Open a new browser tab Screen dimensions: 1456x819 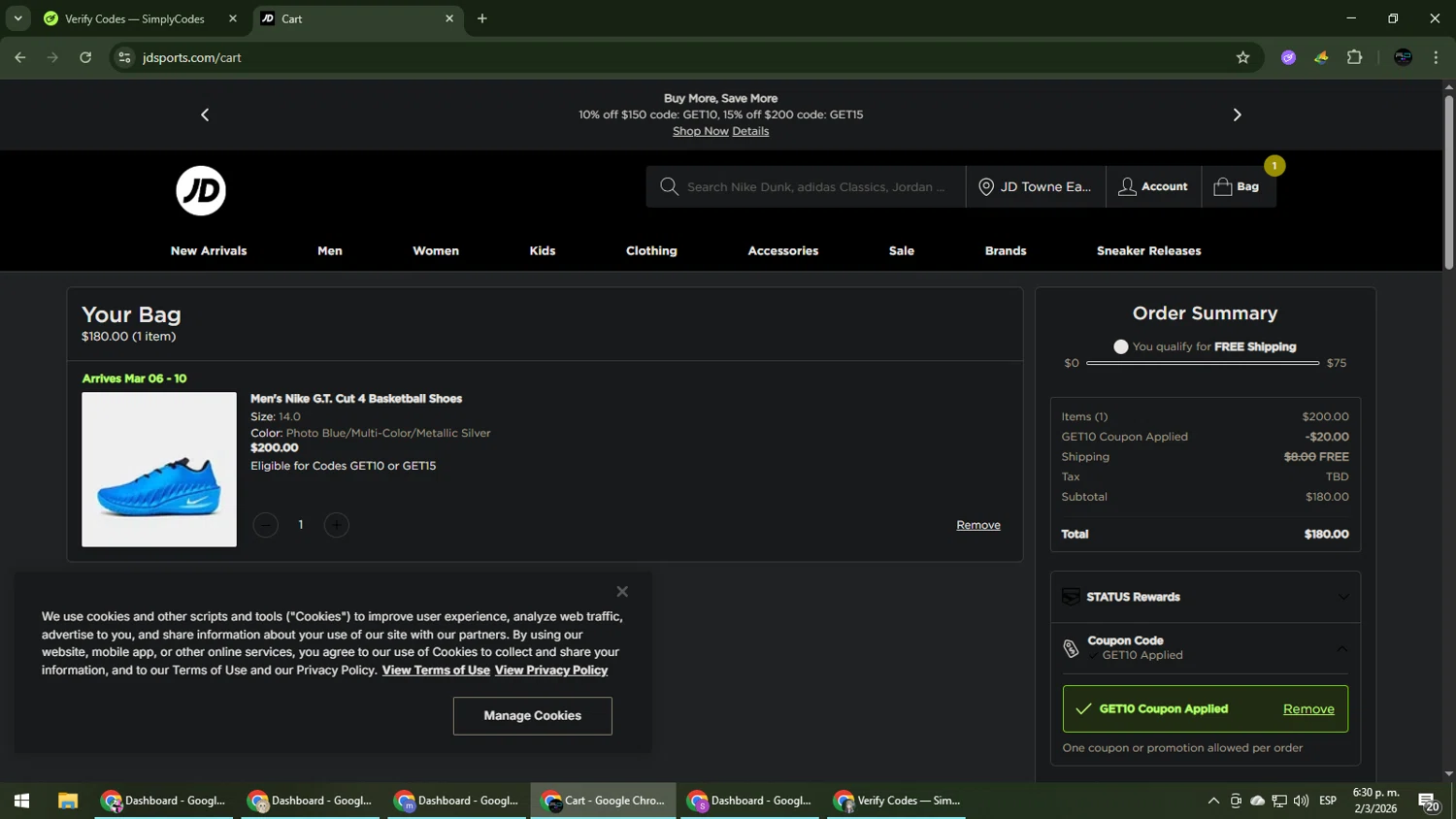pyautogui.click(x=481, y=18)
